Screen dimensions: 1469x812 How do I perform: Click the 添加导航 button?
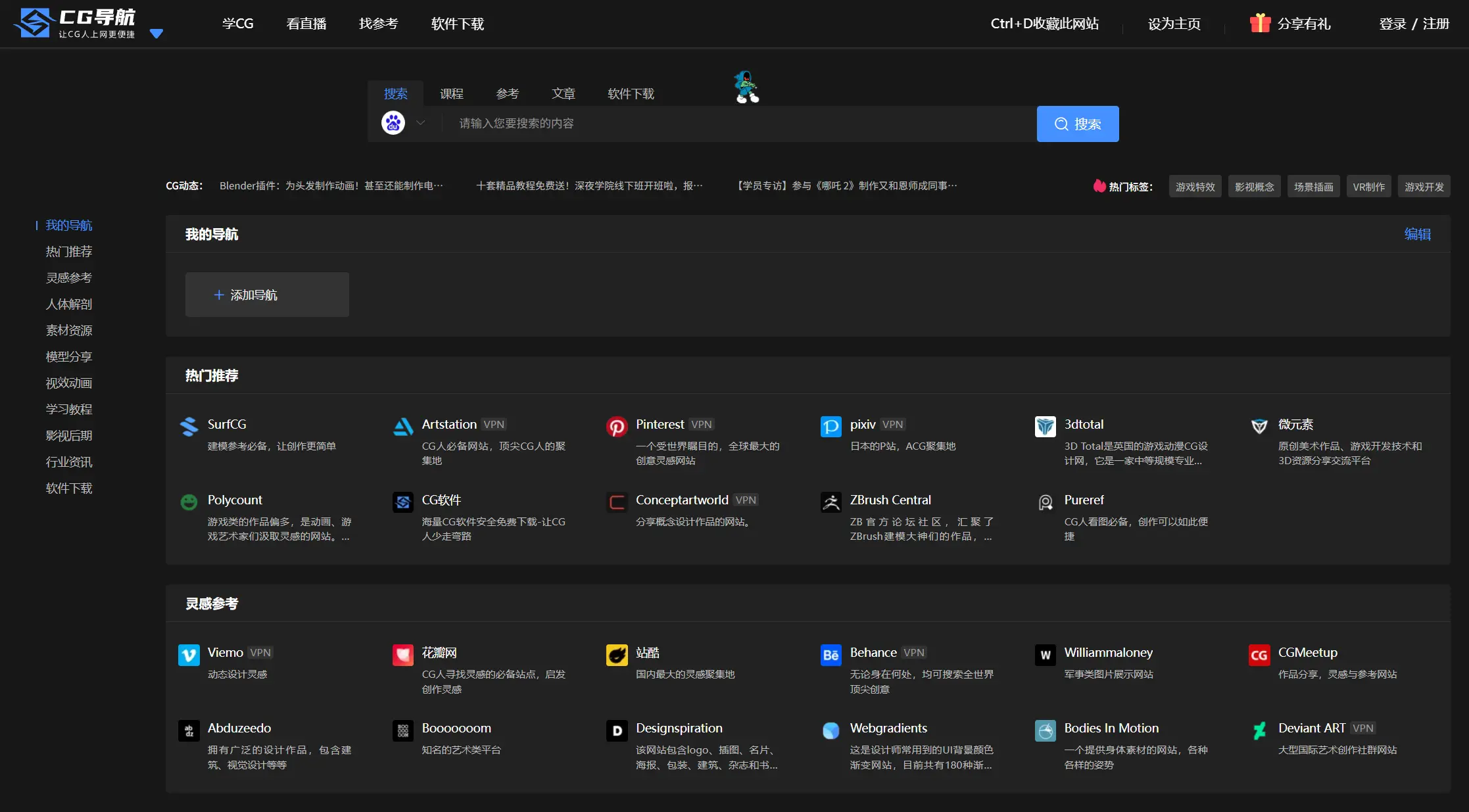267,295
